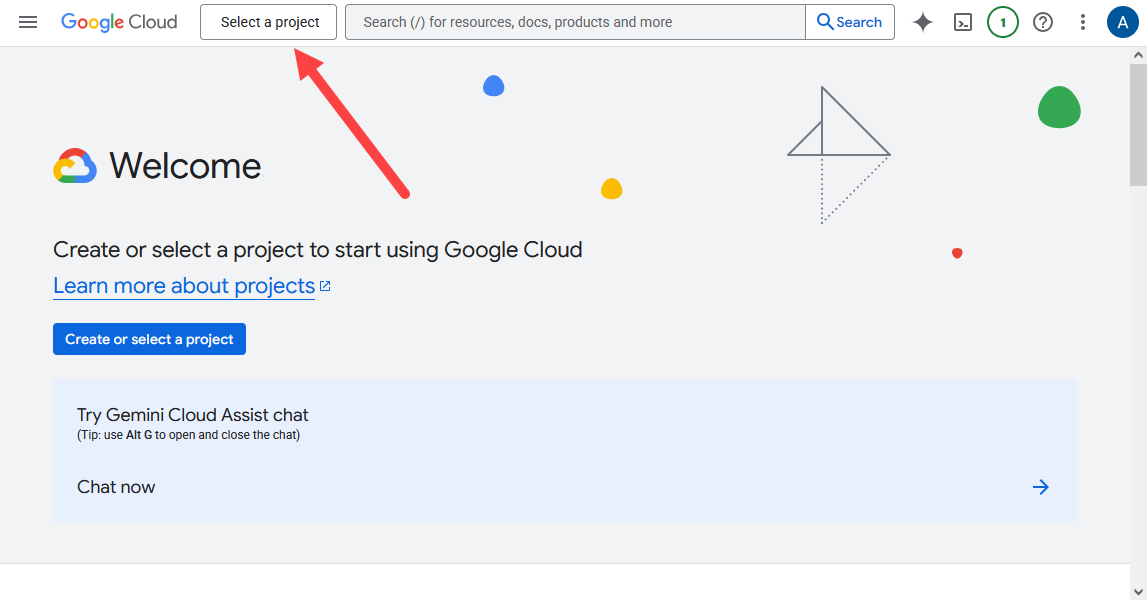Follow the Learn more about projects link

tap(184, 286)
